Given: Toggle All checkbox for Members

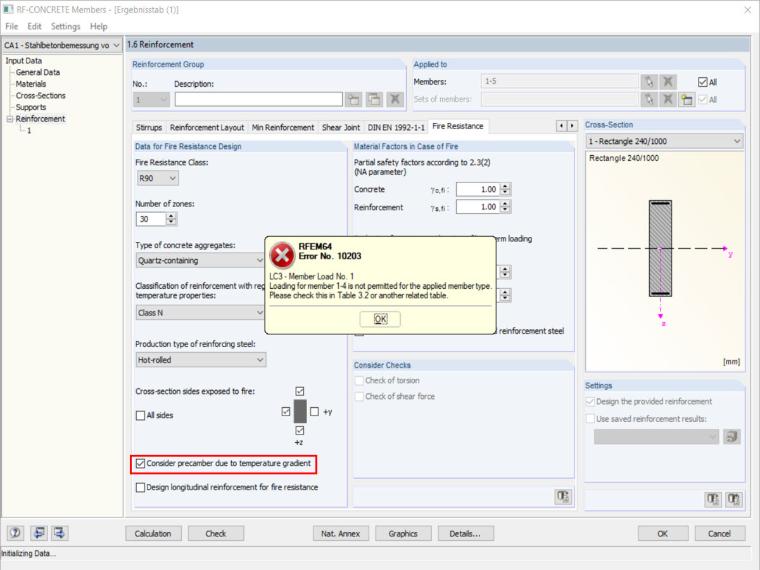Looking at the screenshot, I should tap(703, 82).
